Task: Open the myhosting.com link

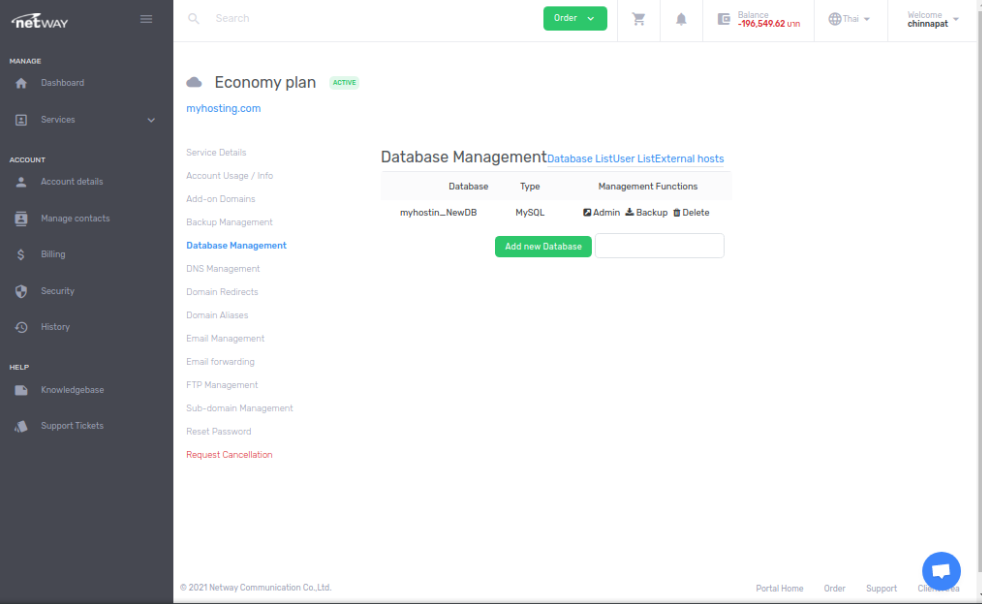Action: (x=223, y=108)
